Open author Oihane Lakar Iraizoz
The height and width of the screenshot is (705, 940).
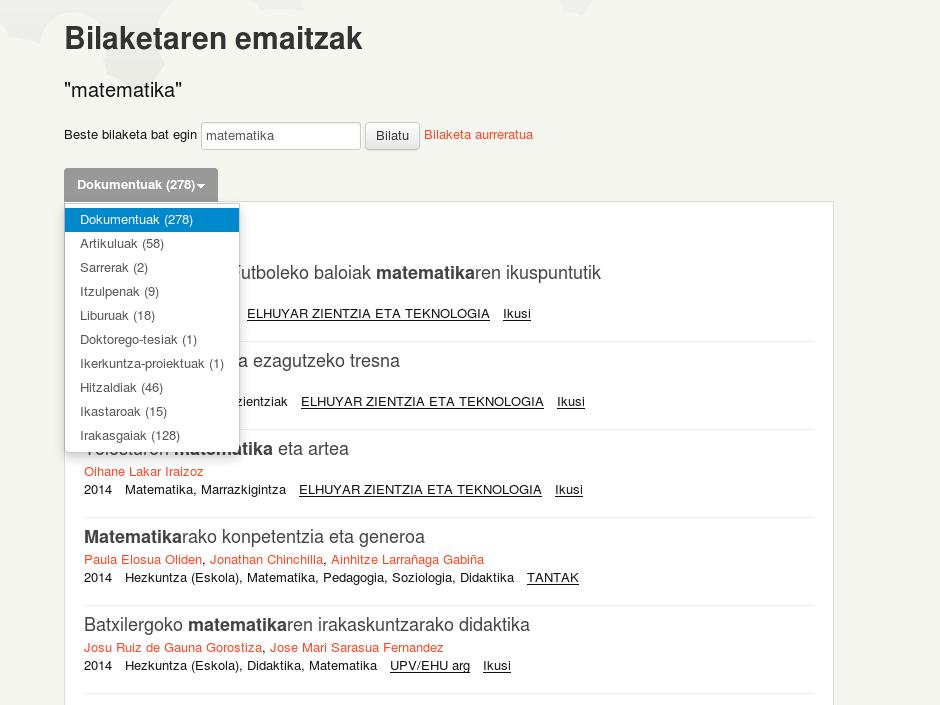pos(143,472)
